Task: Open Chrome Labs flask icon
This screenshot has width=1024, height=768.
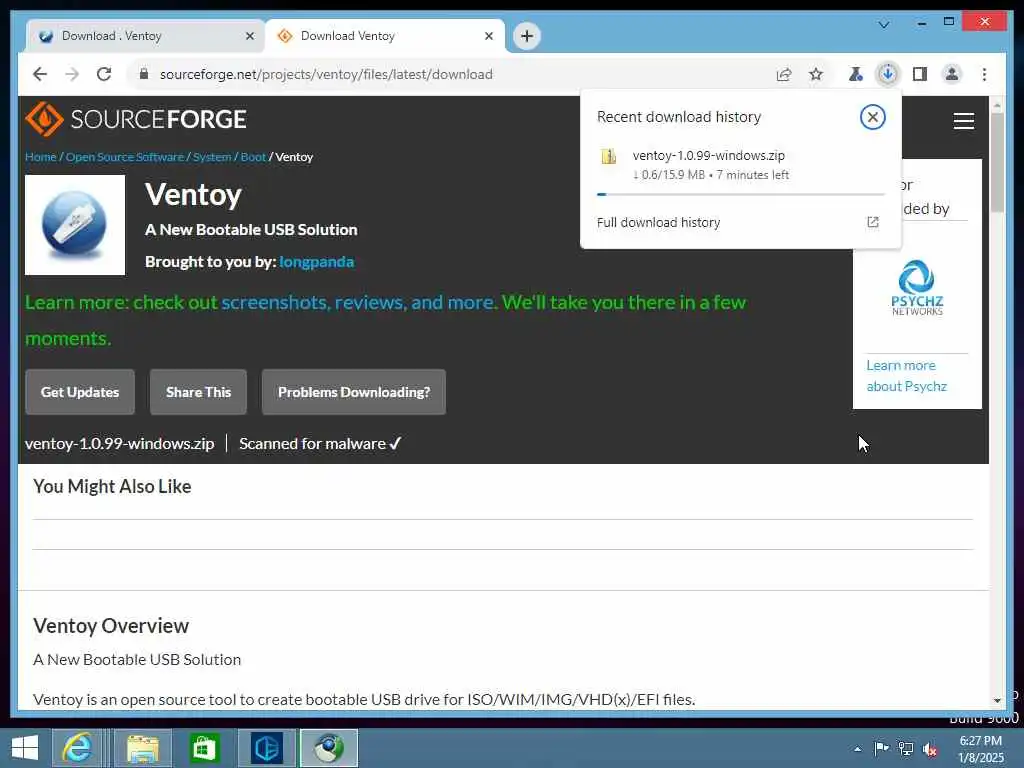Action: 856,74
